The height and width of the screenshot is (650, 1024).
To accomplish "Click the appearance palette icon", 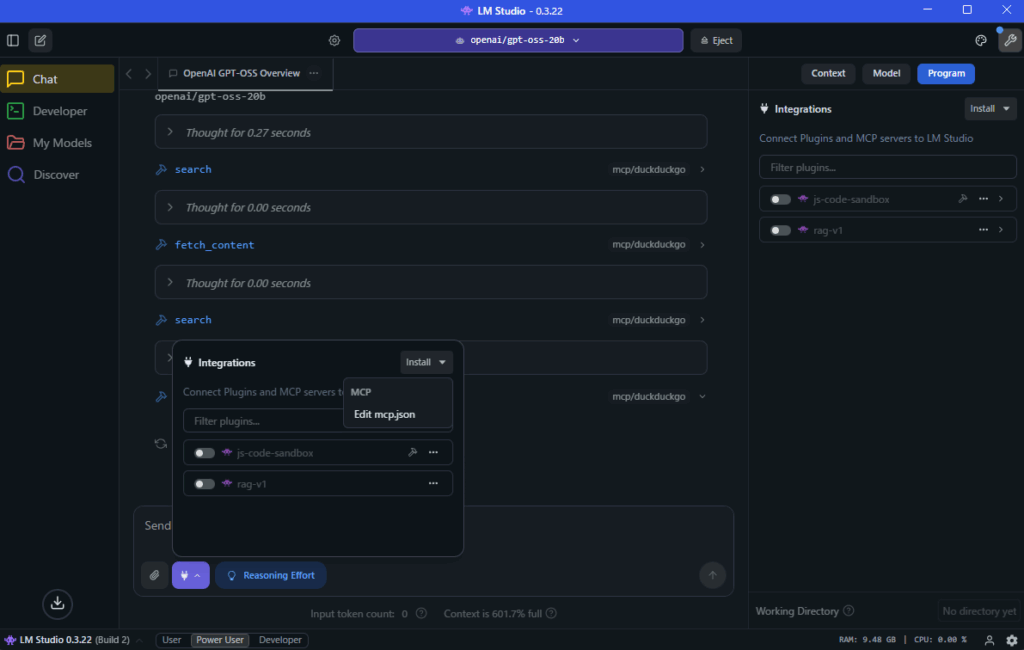I will 981,41.
